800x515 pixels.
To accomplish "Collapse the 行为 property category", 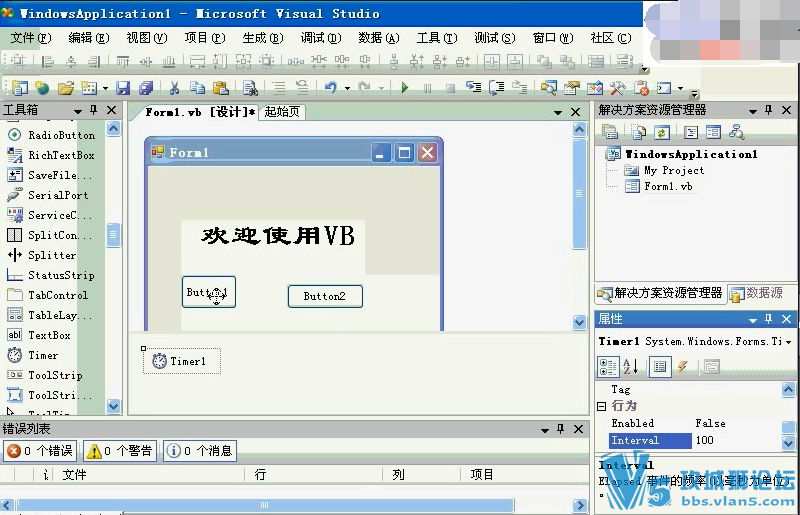I will [x=602, y=406].
